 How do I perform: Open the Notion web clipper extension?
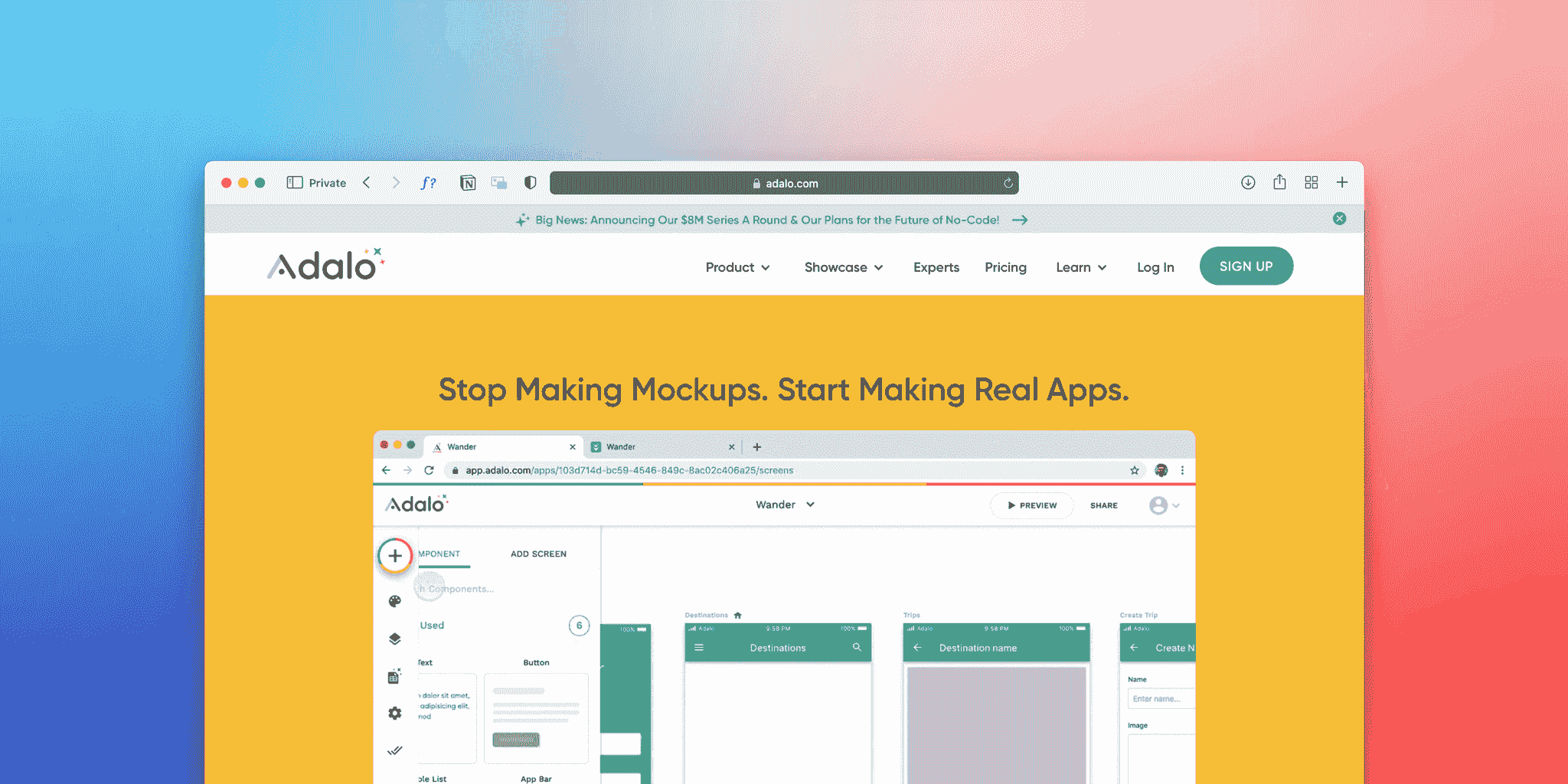pyautogui.click(x=468, y=182)
